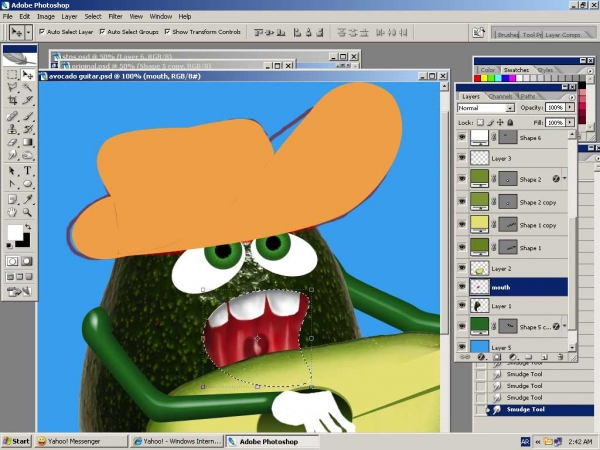Open the Layer Comps palette well tab
Image resolution: width=600 pixels, height=450 pixels.
562,35
